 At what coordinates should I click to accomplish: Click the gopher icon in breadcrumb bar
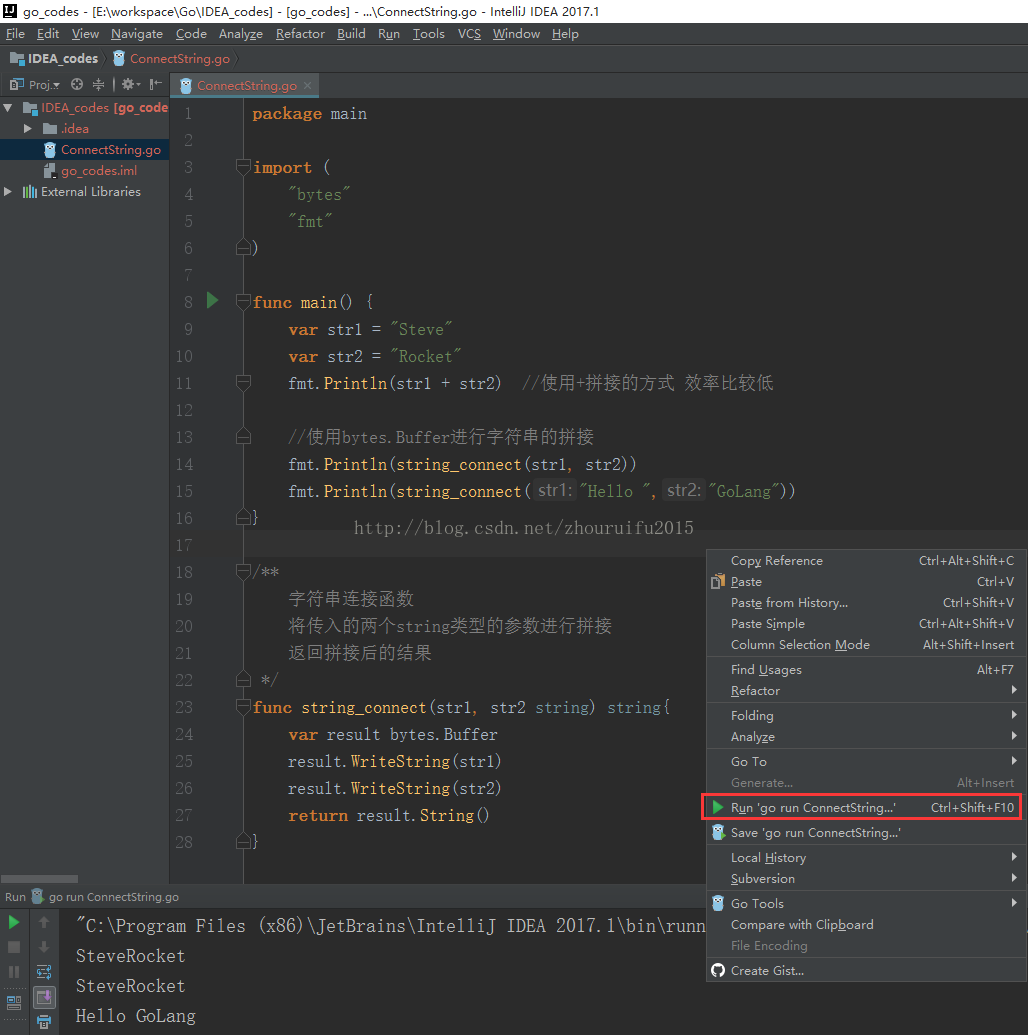pos(119,58)
